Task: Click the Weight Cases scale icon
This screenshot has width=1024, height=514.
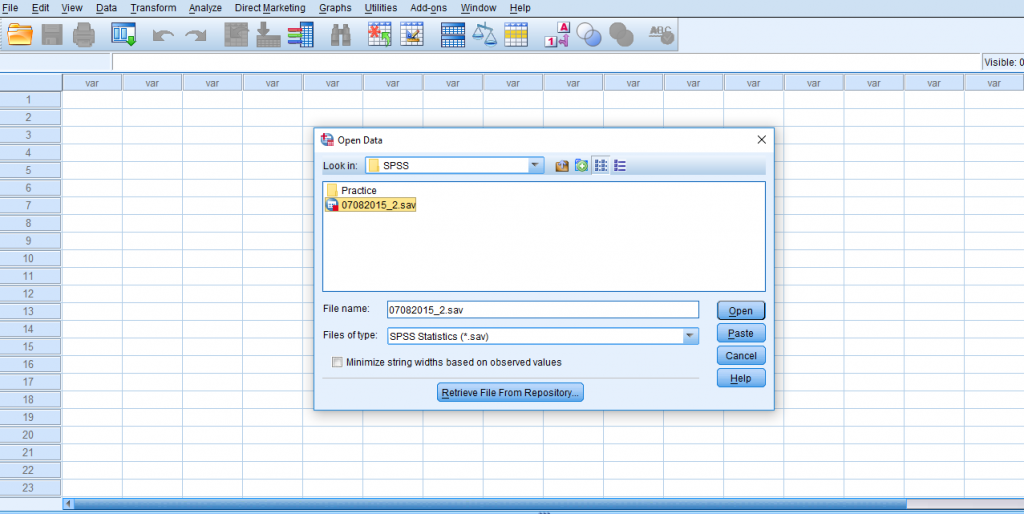Action: click(x=484, y=35)
